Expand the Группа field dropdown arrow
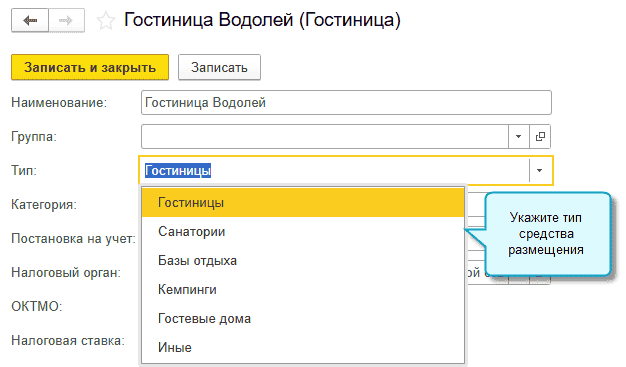 pyautogui.click(x=519, y=137)
